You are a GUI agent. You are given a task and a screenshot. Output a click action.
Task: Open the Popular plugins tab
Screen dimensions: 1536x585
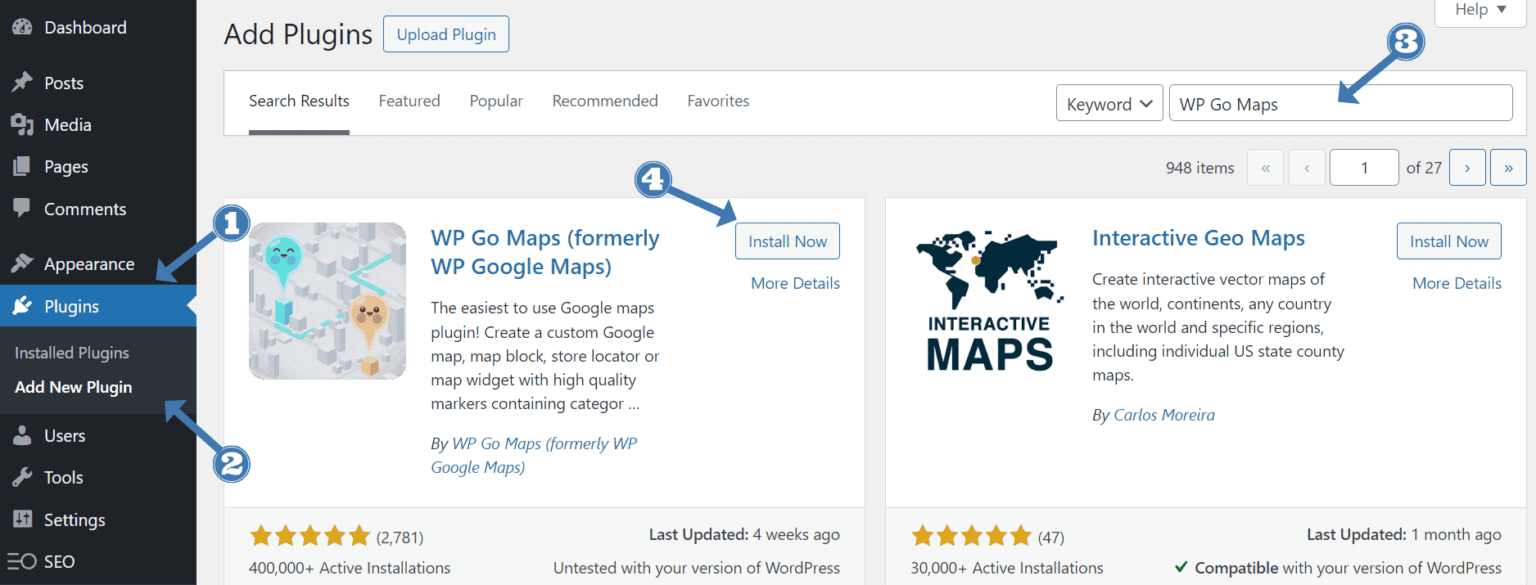496,100
